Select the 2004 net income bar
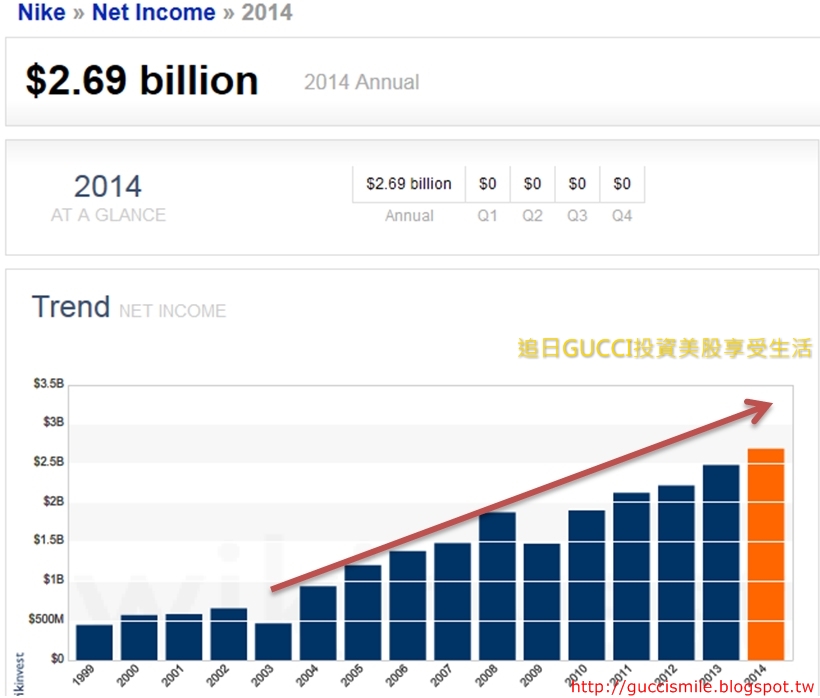 click(x=318, y=623)
